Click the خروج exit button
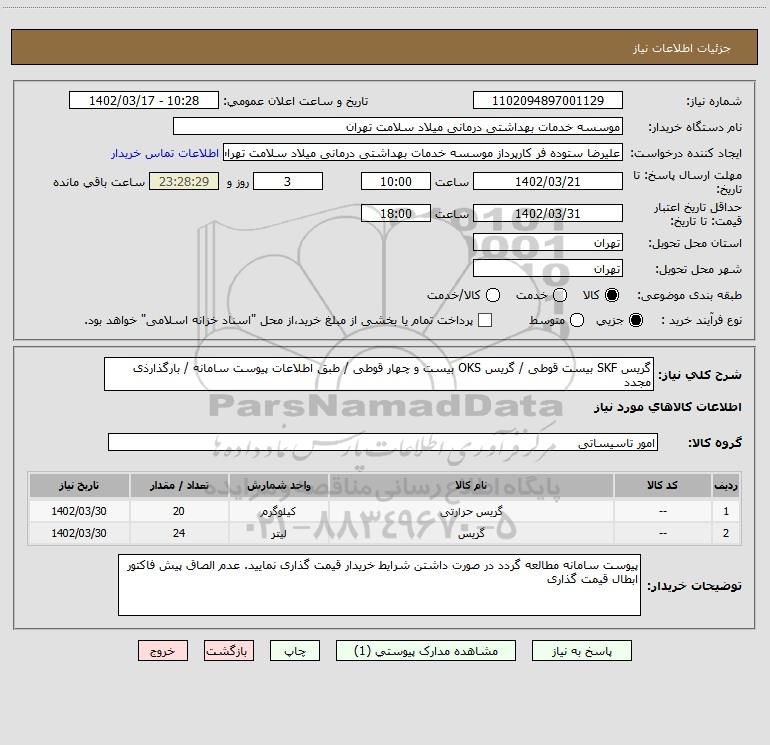770x745 pixels. coord(163,651)
